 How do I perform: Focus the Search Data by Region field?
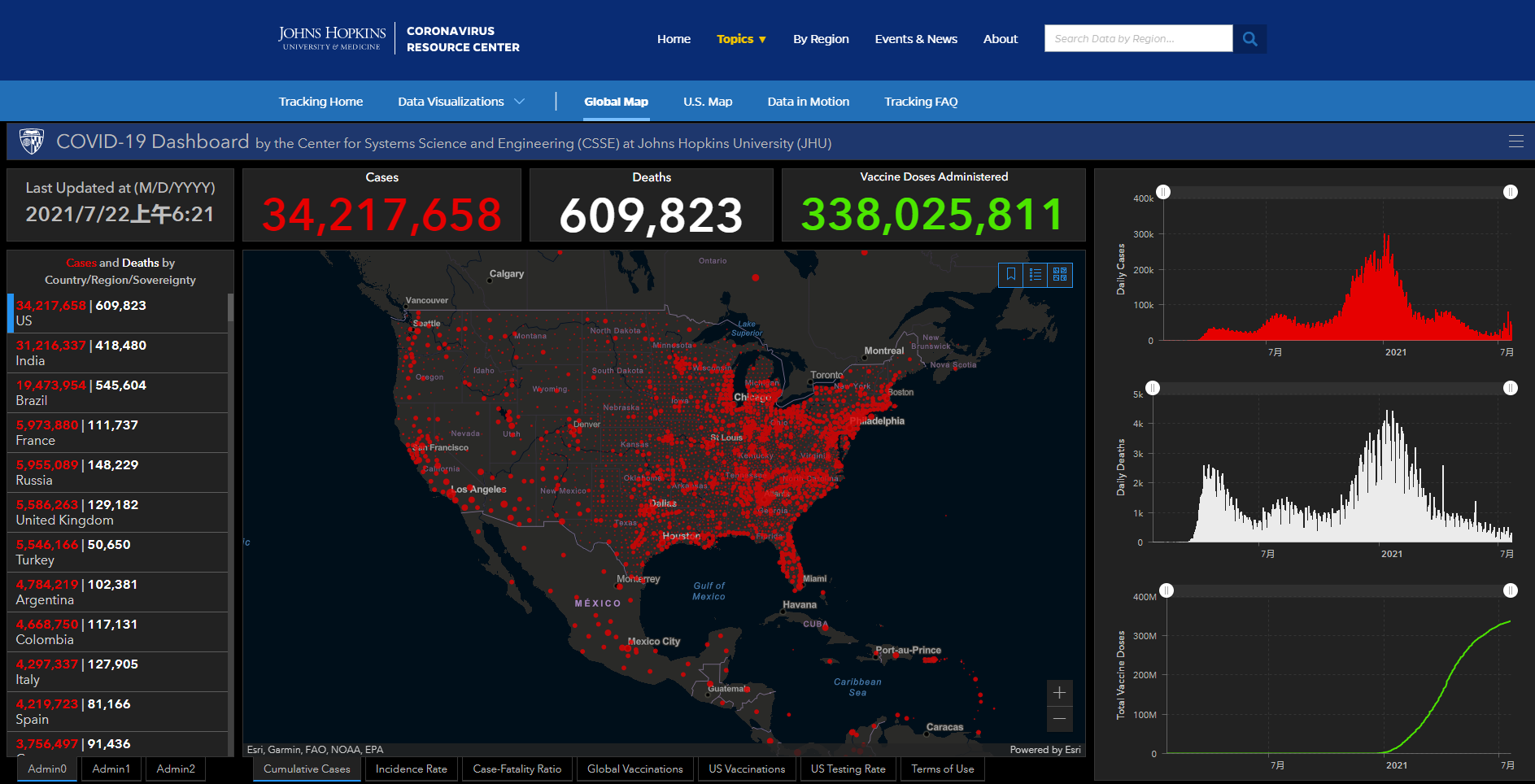[x=1138, y=39]
